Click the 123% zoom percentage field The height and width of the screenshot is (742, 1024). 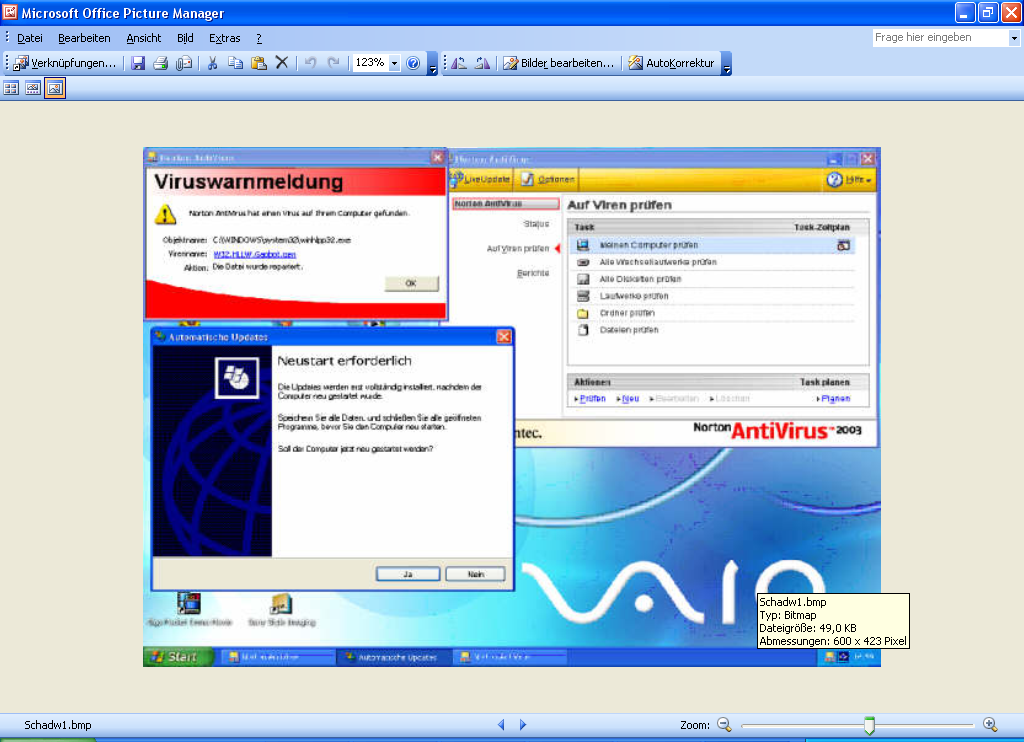click(370, 63)
